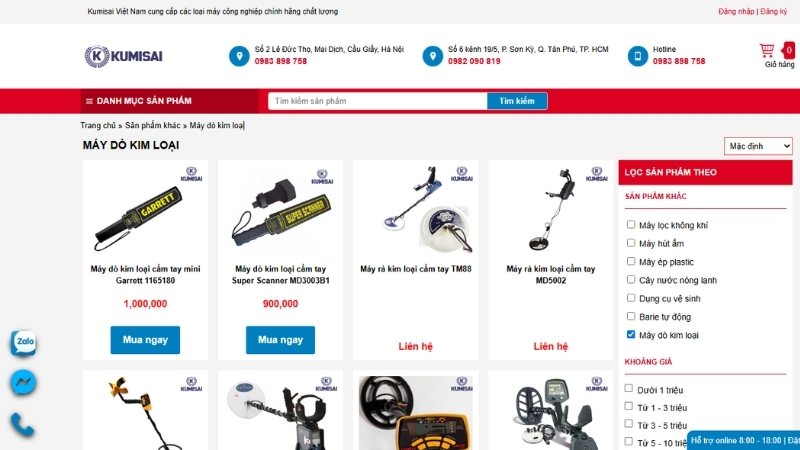Go to Trang chủ breadcrumb
800x450 pixels.
pyautogui.click(x=98, y=126)
